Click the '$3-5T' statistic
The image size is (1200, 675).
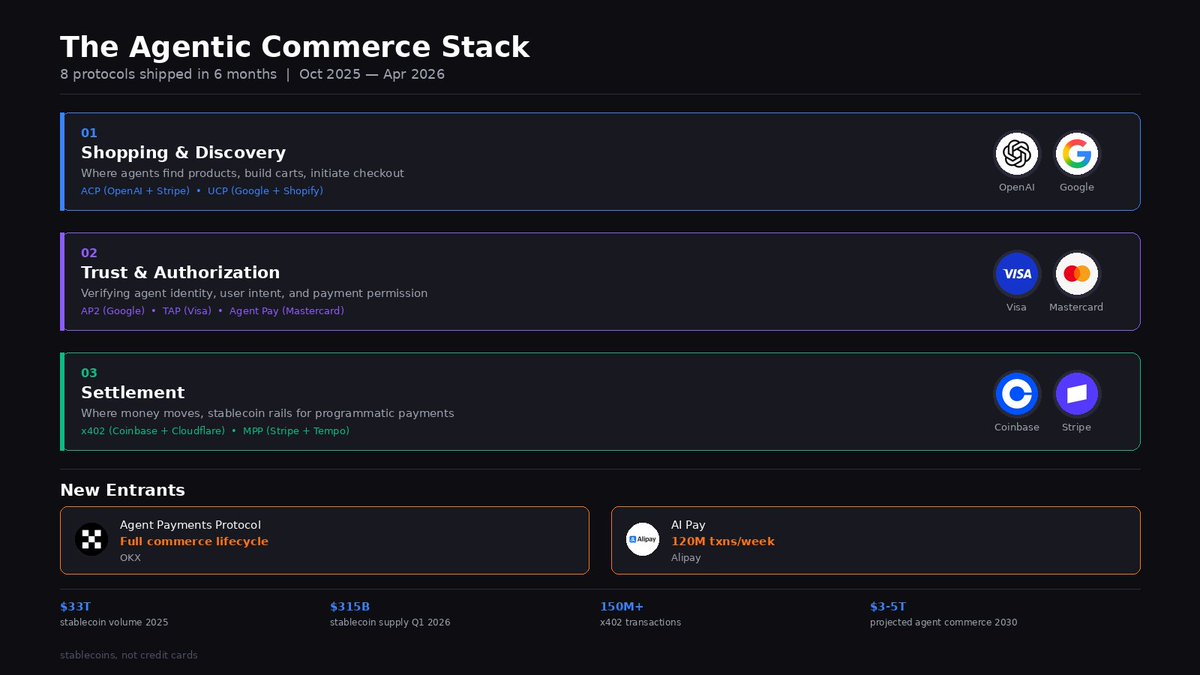888,607
